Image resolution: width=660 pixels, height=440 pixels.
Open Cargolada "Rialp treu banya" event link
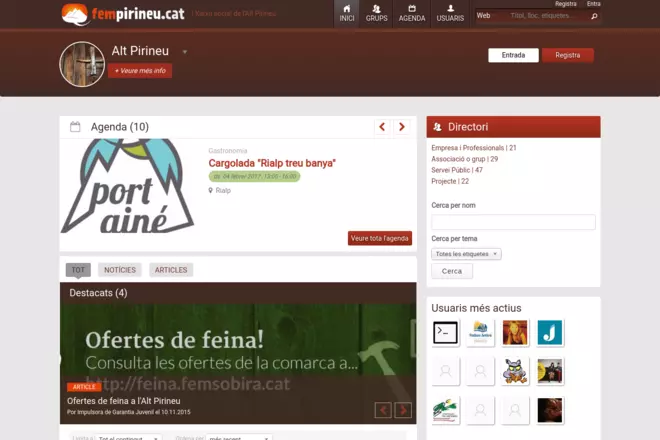272,163
